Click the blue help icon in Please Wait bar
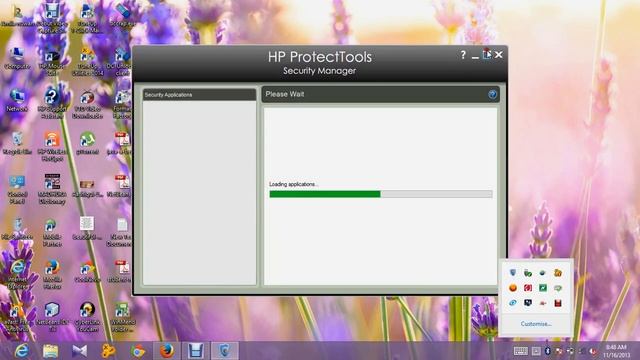This screenshot has height=360, width=640. pos(492,95)
